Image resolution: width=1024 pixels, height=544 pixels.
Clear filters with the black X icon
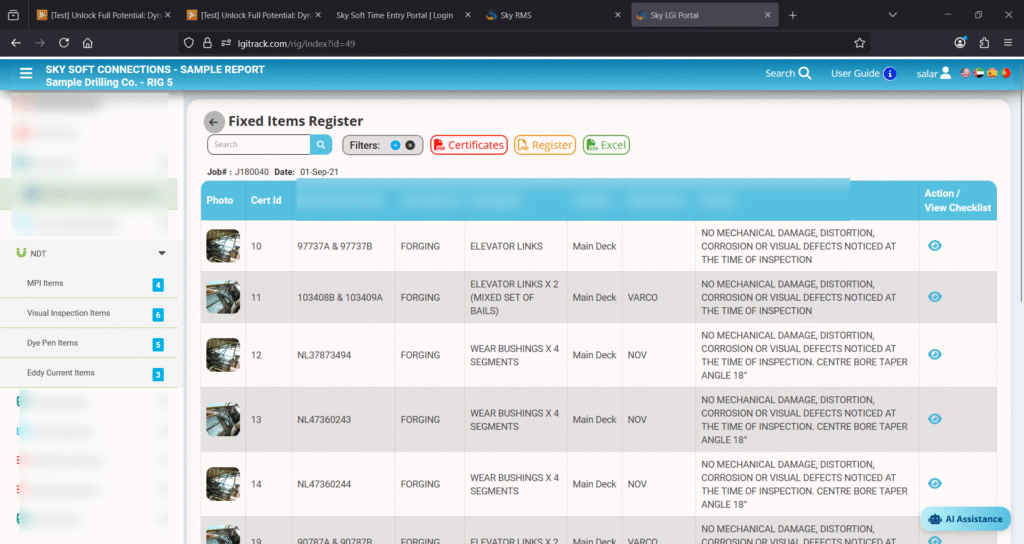pyautogui.click(x=410, y=145)
